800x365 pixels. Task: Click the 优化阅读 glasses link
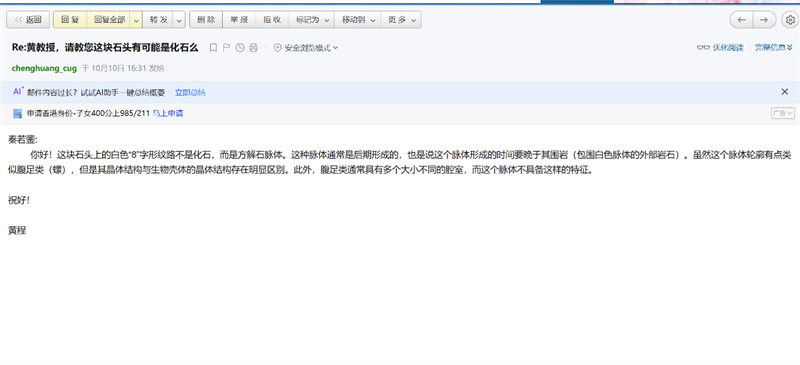720,47
